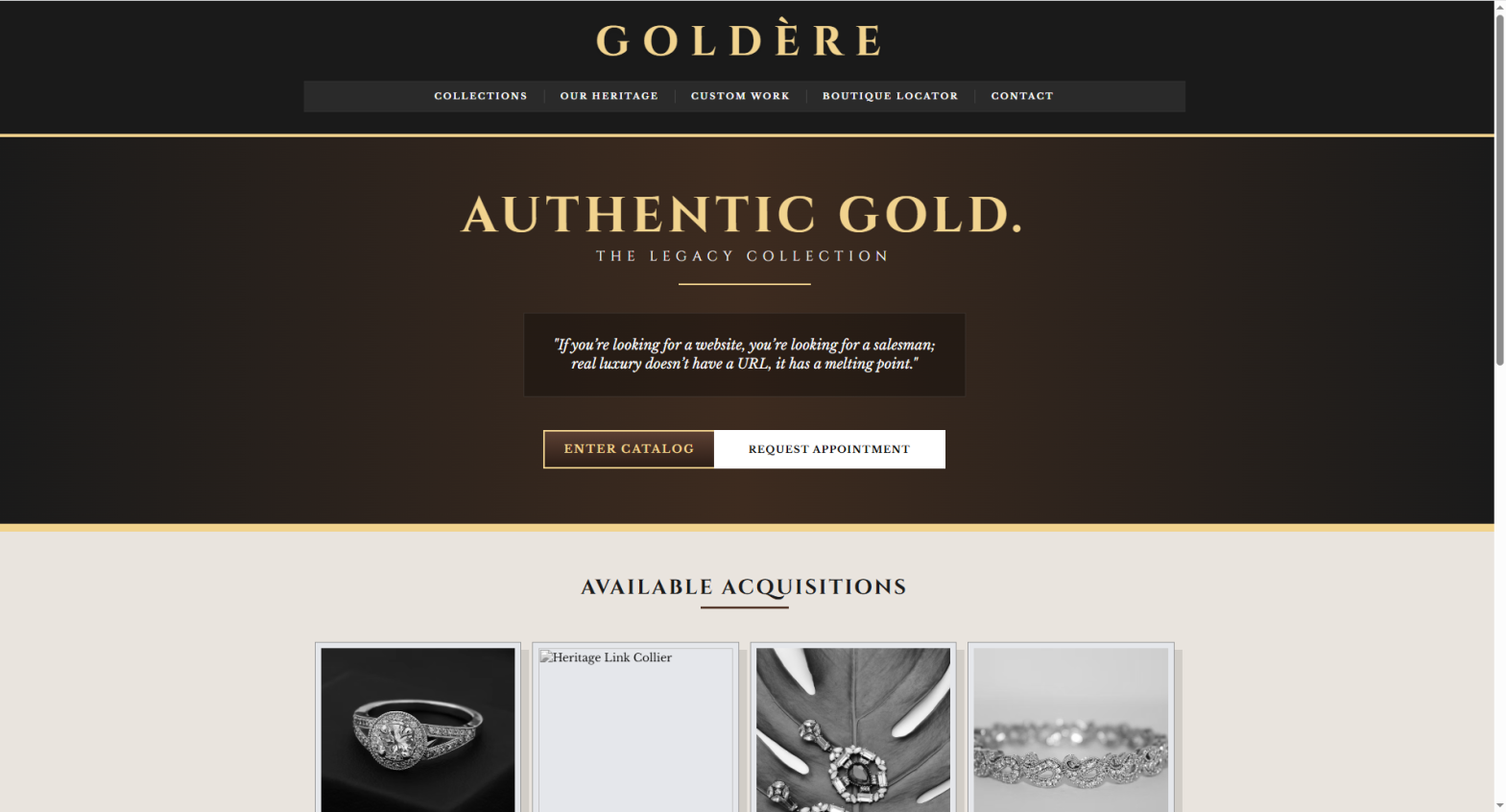This screenshot has width=1506, height=812.
Task: Click the luxury quote box
Action: [x=744, y=354]
